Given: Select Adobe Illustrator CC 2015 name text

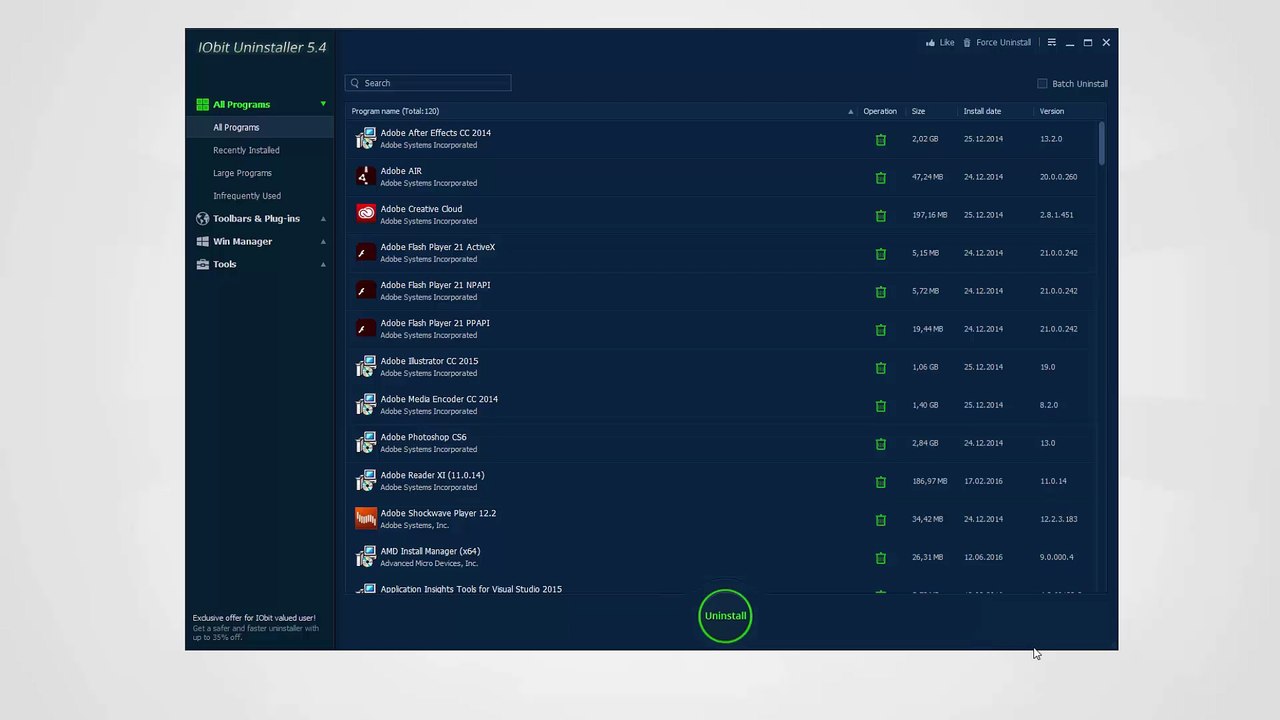Looking at the screenshot, I should tap(429, 361).
